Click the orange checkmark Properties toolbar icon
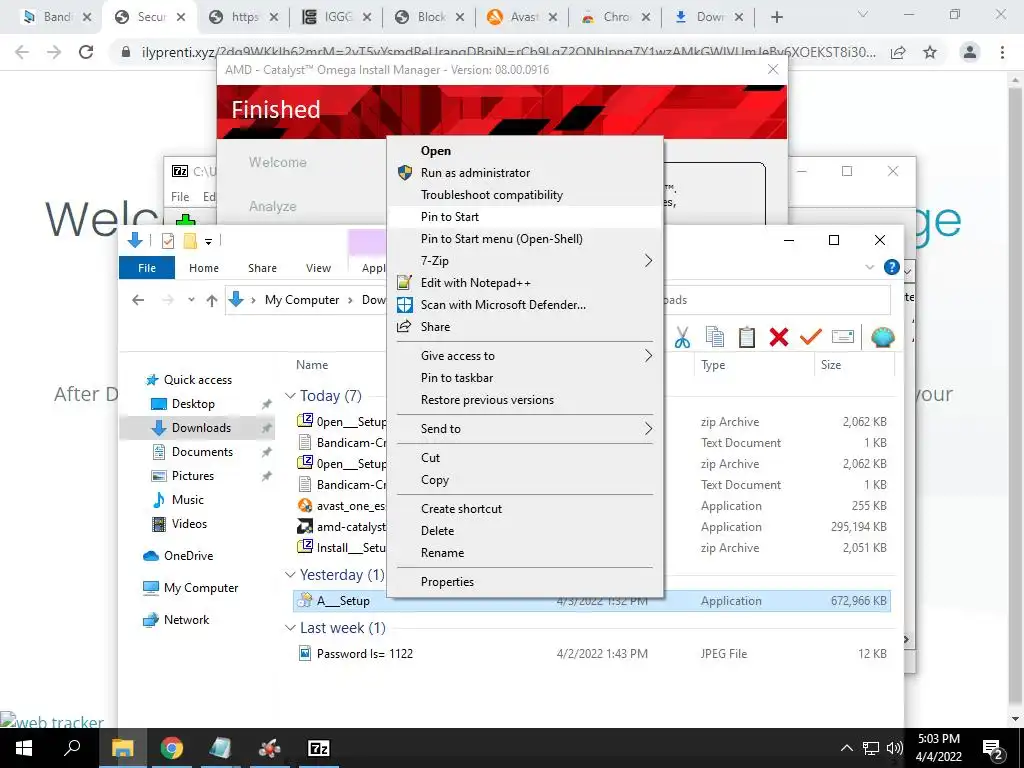The image size is (1024, 768). tap(810, 337)
